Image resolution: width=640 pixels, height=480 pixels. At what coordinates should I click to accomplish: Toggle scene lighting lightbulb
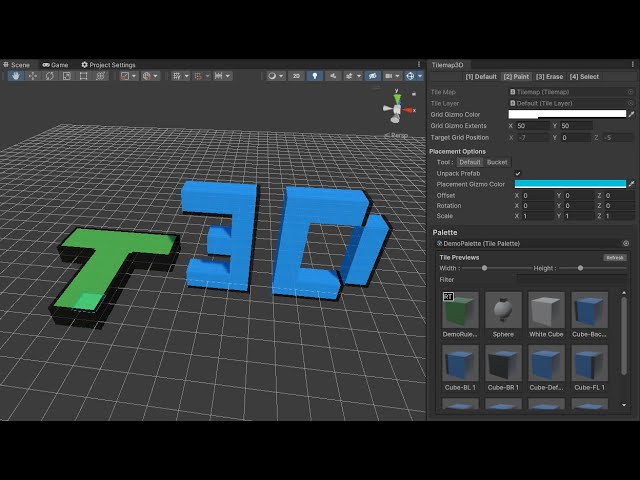pos(315,76)
